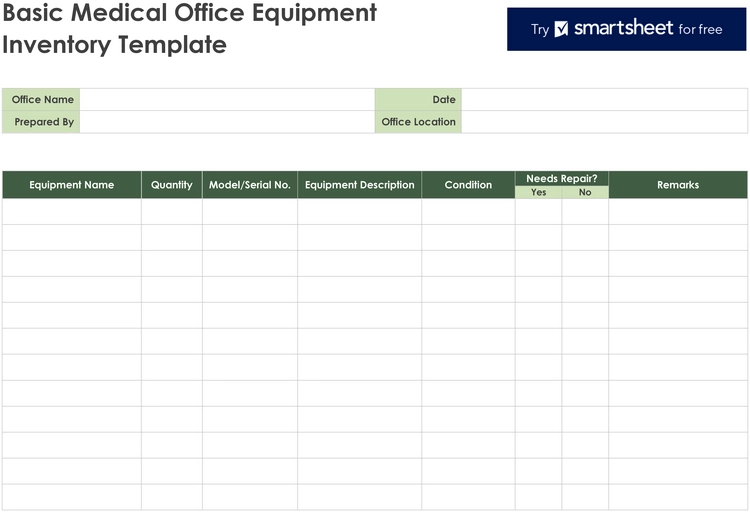Select the Model/Serial No. column header
This screenshot has width=750, height=512.
coord(250,185)
